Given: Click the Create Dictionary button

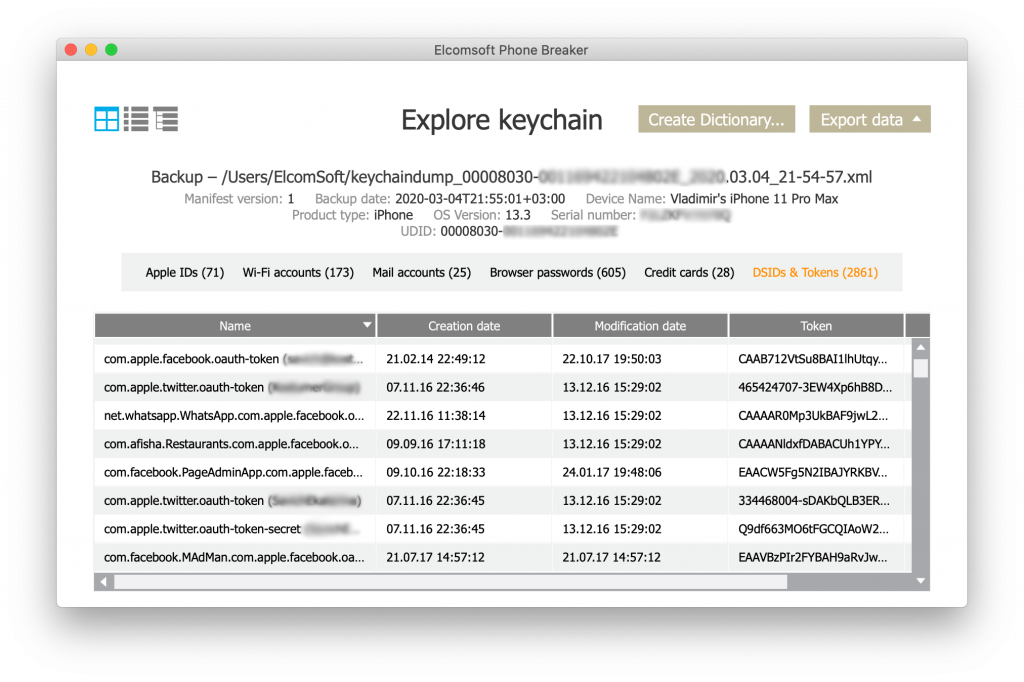Looking at the screenshot, I should pyautogui.click(x=716, y=118).
